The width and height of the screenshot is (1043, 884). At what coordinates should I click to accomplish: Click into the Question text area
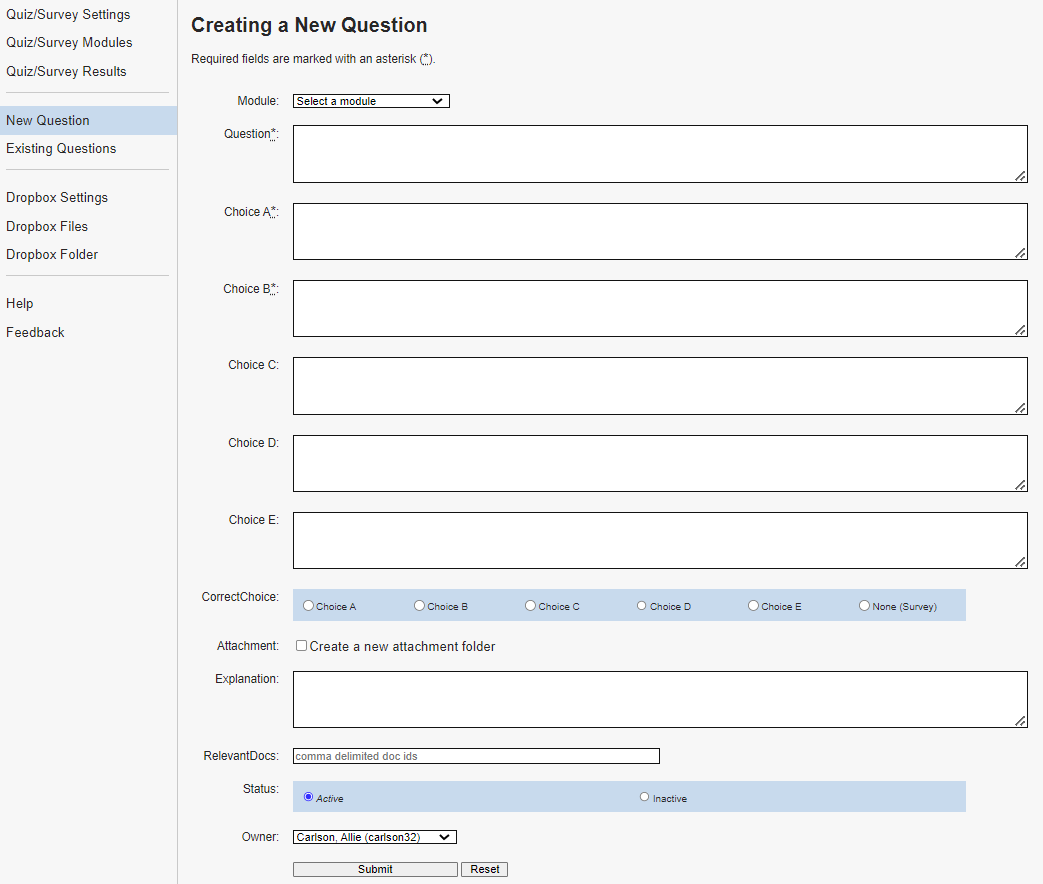[660, 154]
